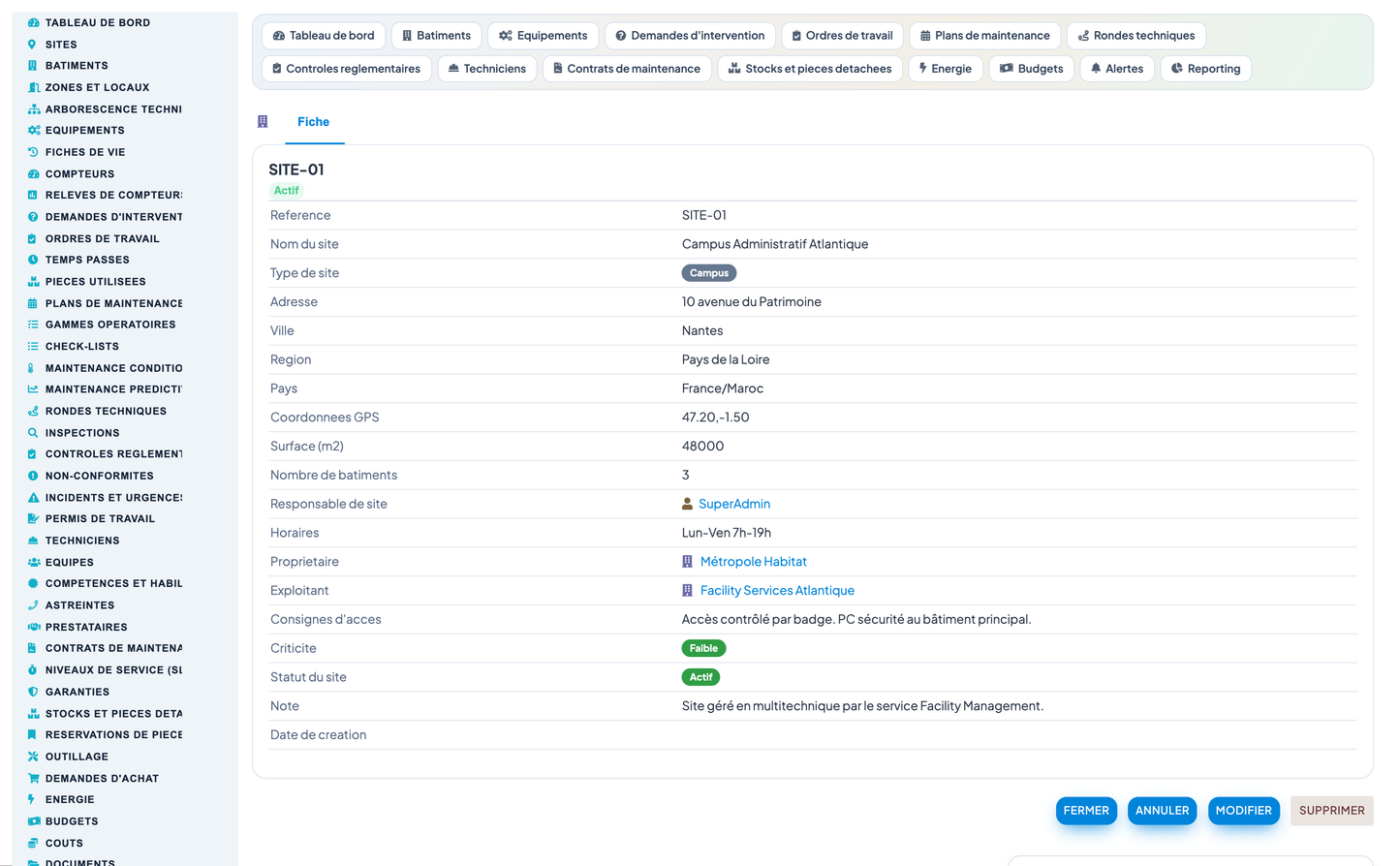Open the Tableau de bord top shortcut

click(x=324, y=36)
